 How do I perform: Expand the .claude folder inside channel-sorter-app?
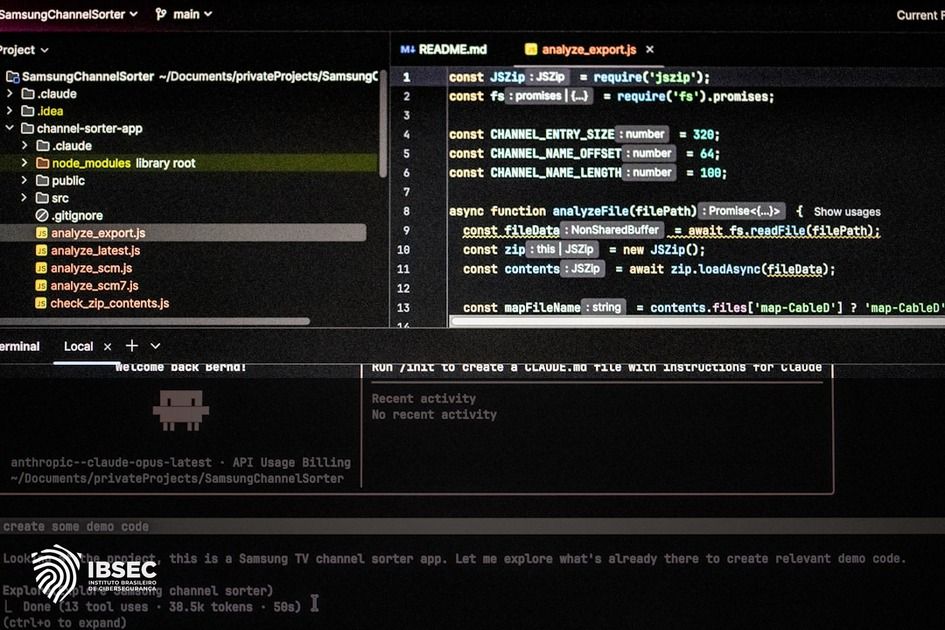pos(24,145)
